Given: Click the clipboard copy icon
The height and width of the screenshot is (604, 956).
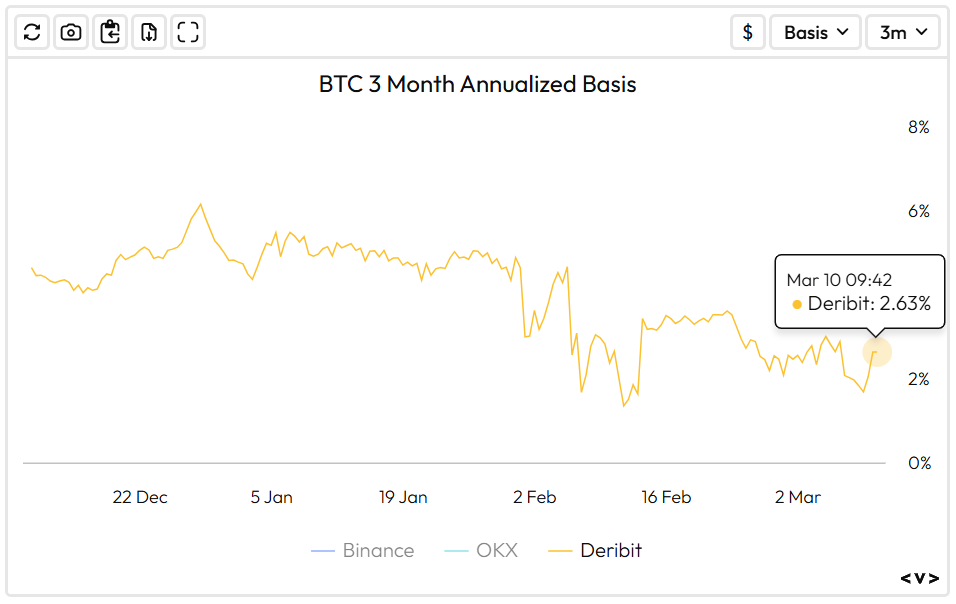Looking at the screenshot, I should point(110,32).
